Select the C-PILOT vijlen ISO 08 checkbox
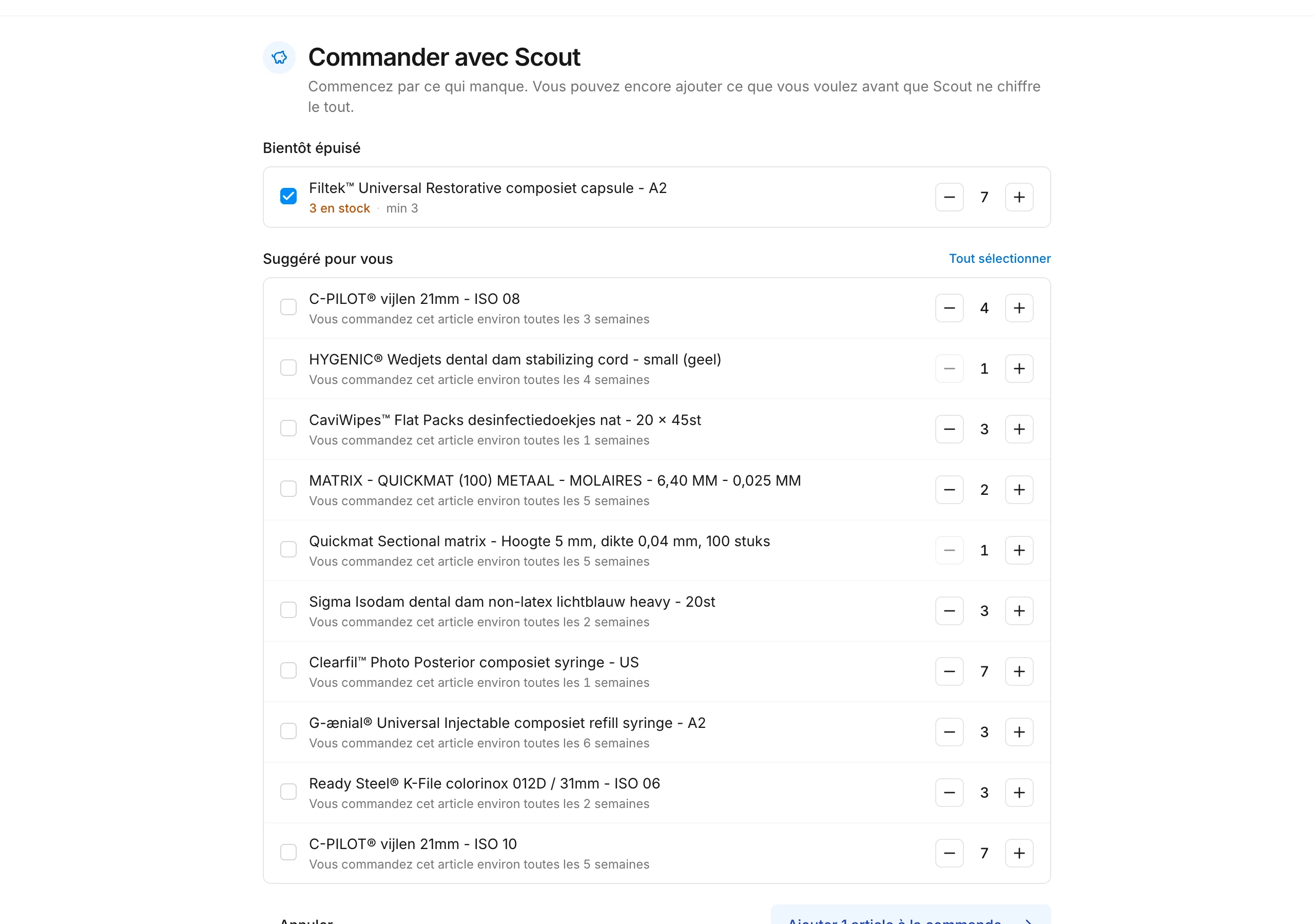 click(x=288, y=307)
